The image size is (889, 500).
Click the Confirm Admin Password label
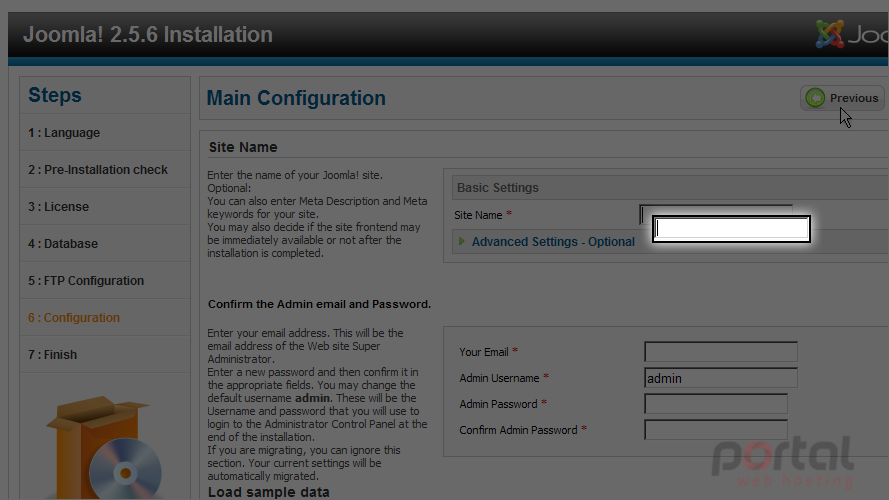[x=518, y=430]
